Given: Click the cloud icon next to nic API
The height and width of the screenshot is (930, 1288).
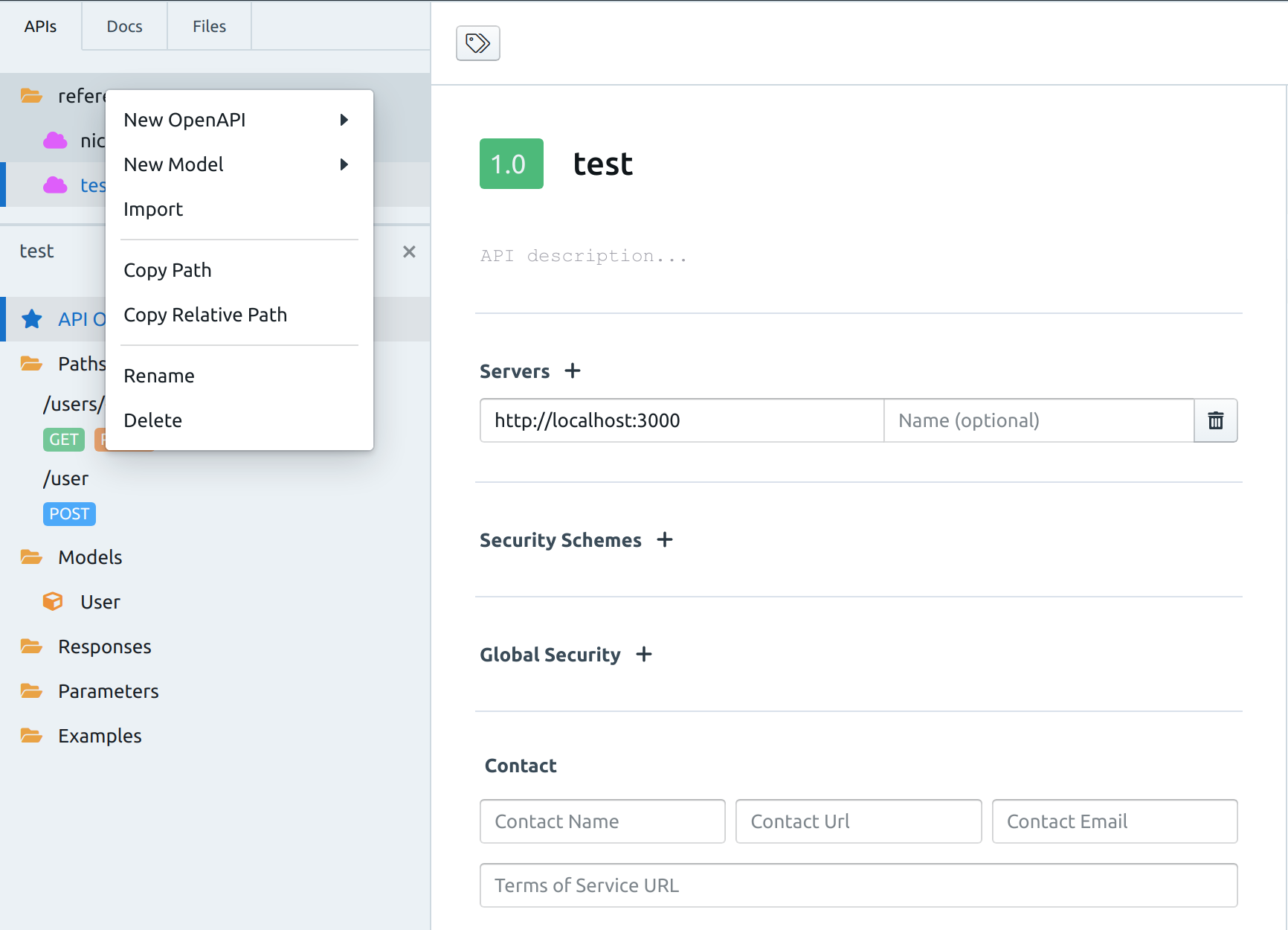Looking at the screenshot, I should click(x=55, y=140).
